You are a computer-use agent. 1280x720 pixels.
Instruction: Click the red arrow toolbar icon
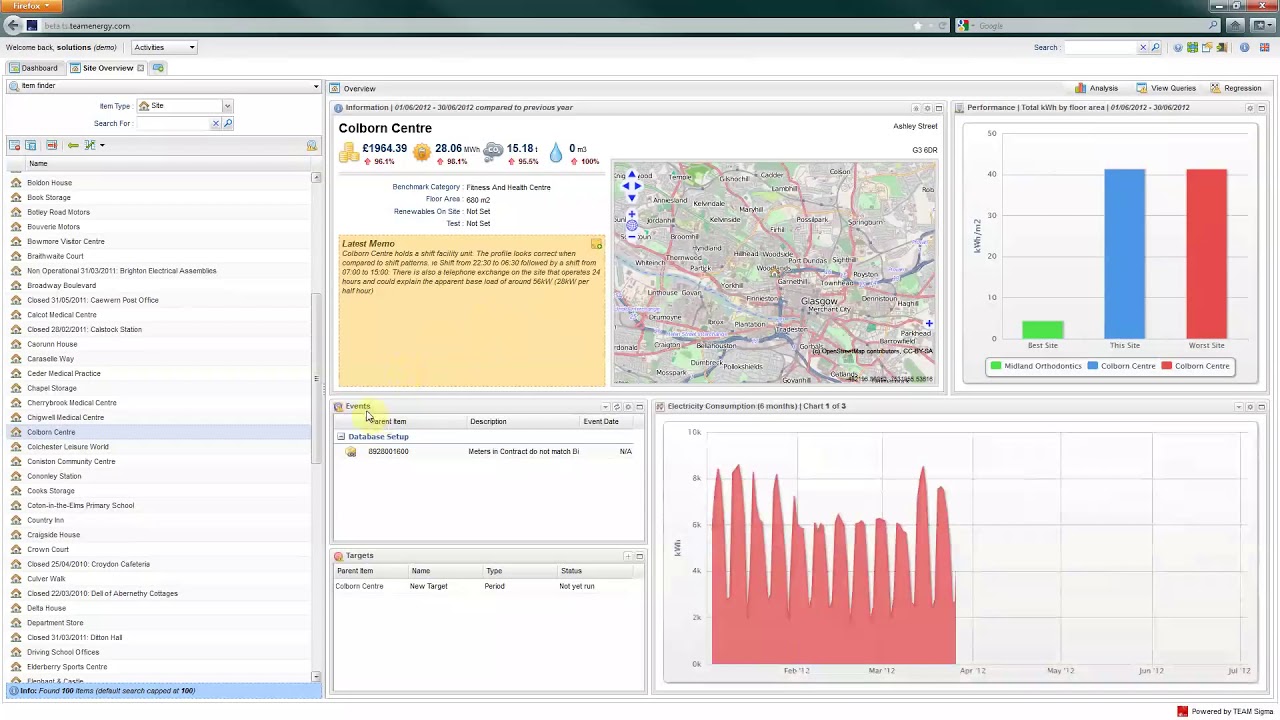click(52, 145)
